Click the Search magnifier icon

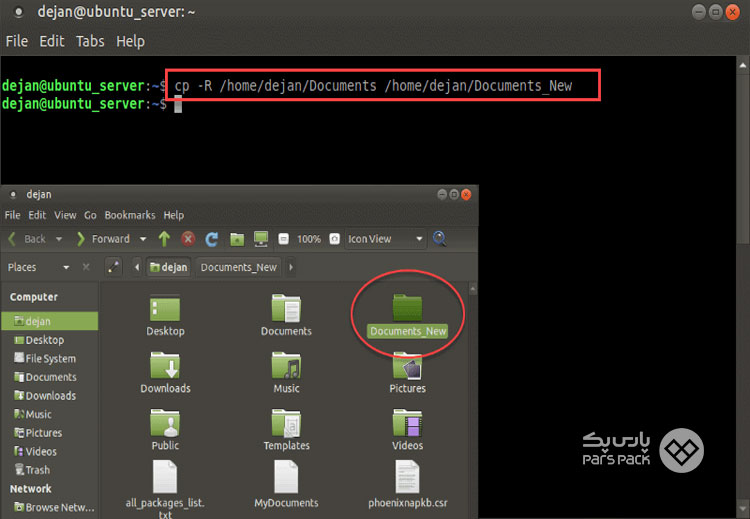click(x=439, y=238)
